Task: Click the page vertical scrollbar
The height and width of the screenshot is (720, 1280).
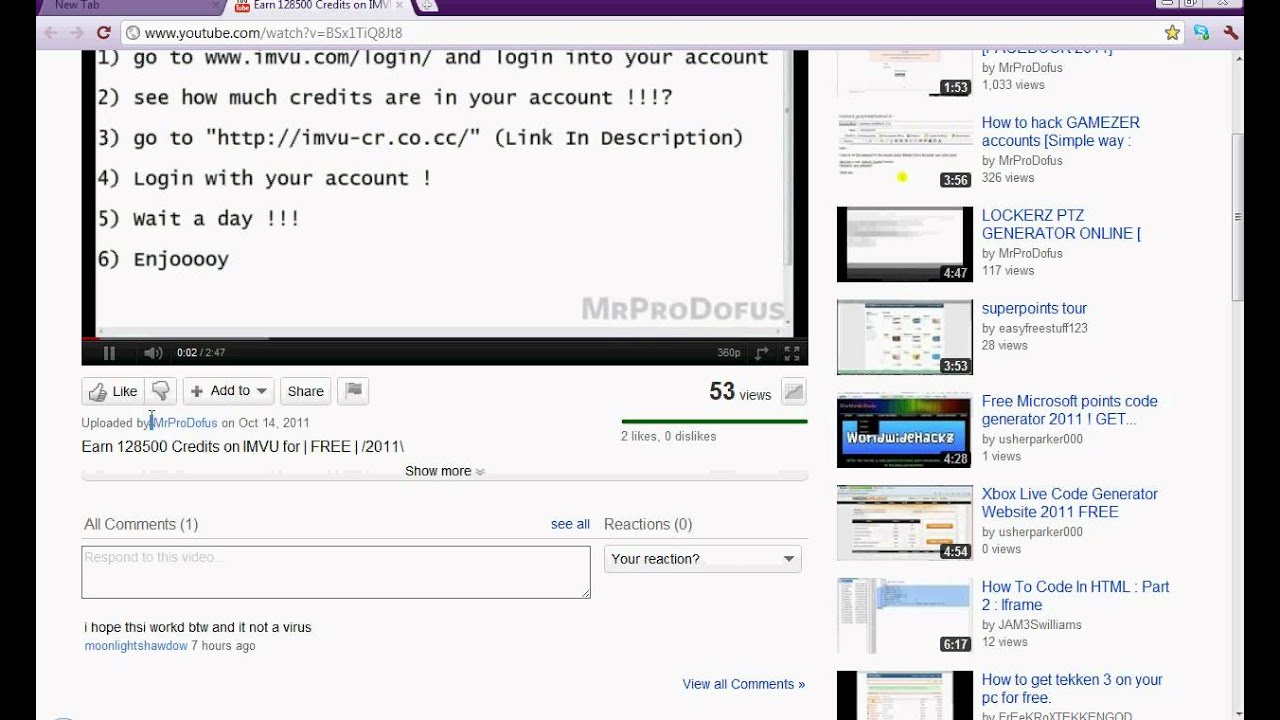Action: tap(1237, 215)
